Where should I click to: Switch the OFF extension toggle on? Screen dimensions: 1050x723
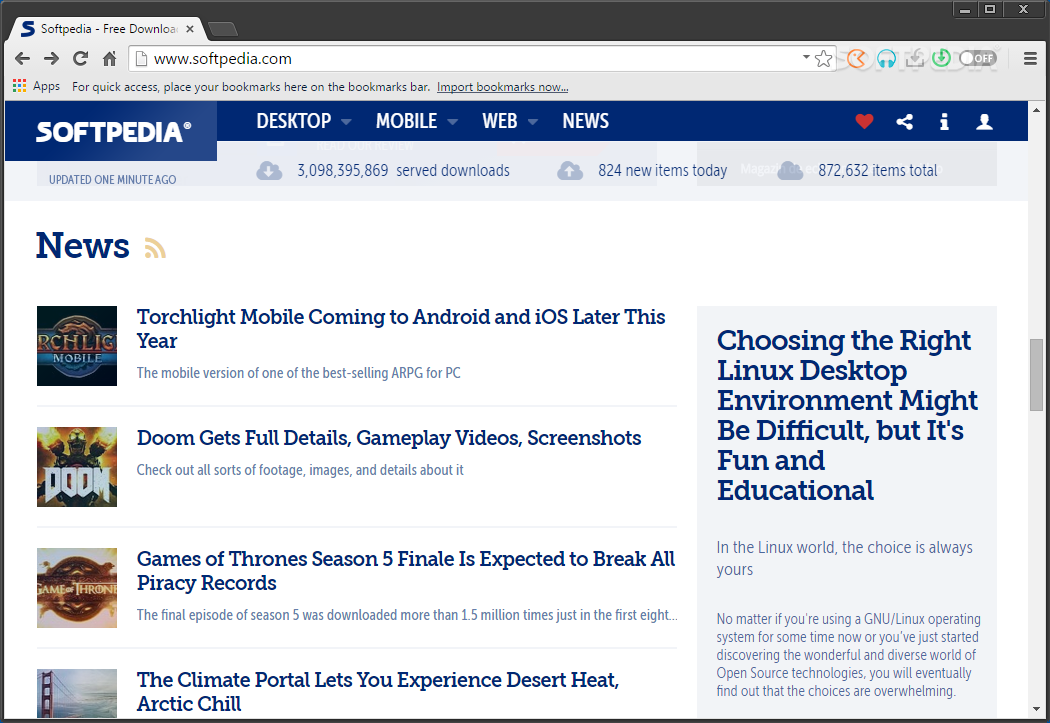click(x=977, y=58)
